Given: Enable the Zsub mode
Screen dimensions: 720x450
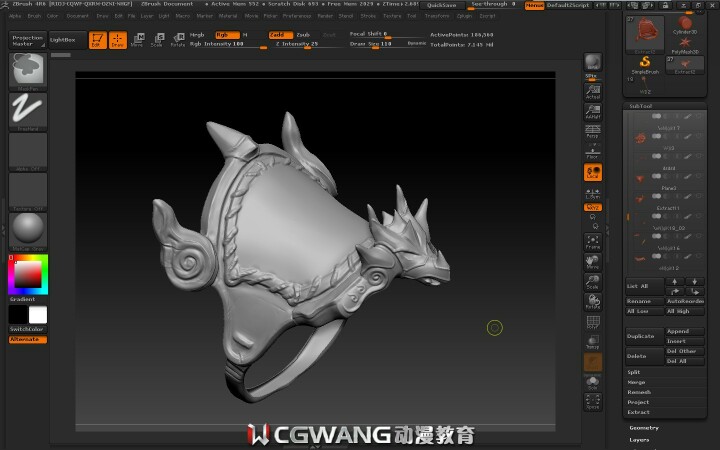Looking at the screenshot, I should (303, 35).
